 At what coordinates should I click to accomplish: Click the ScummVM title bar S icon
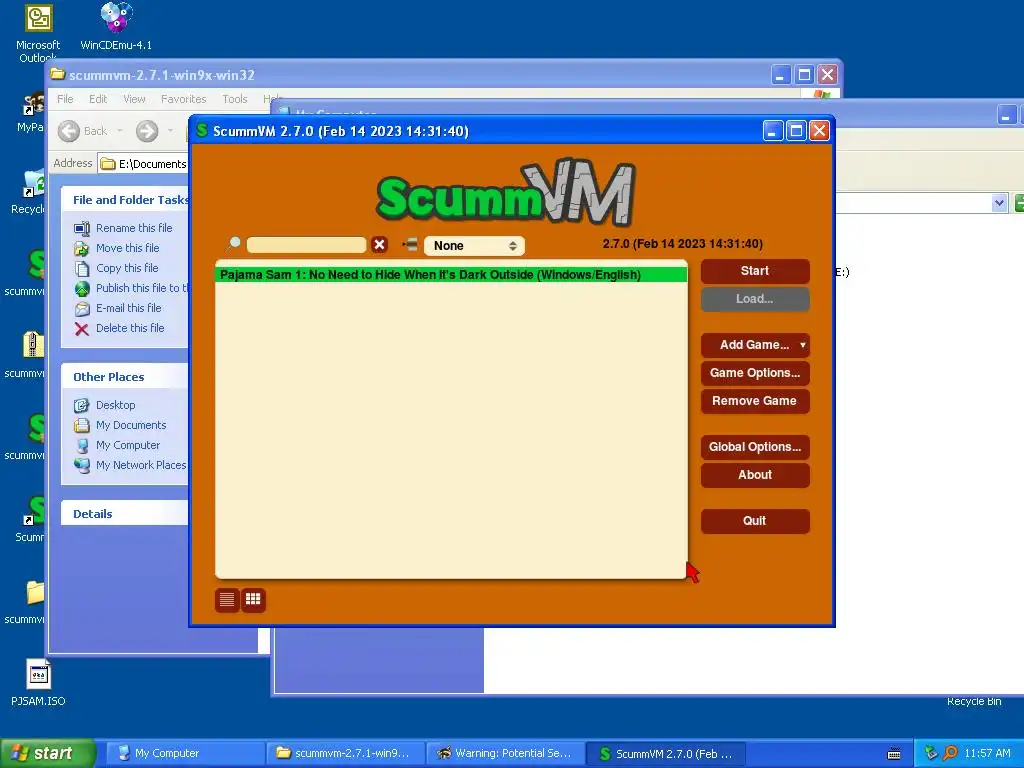[x=202, y=131]
